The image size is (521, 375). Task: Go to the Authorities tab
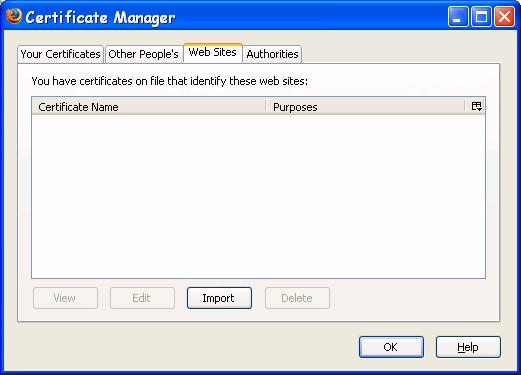tap(272, 54)
